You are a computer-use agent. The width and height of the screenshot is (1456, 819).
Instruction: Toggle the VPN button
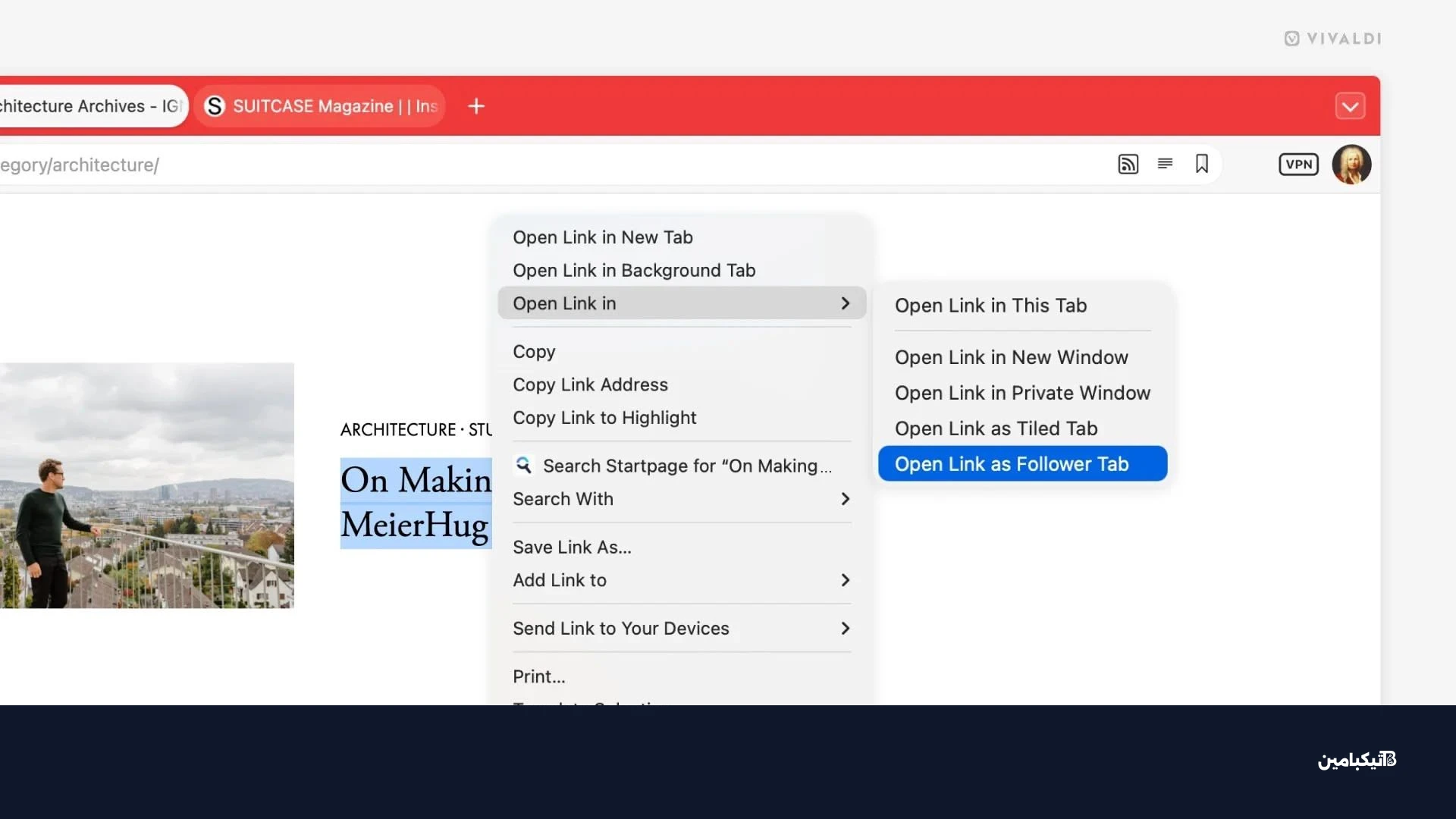1298,164
